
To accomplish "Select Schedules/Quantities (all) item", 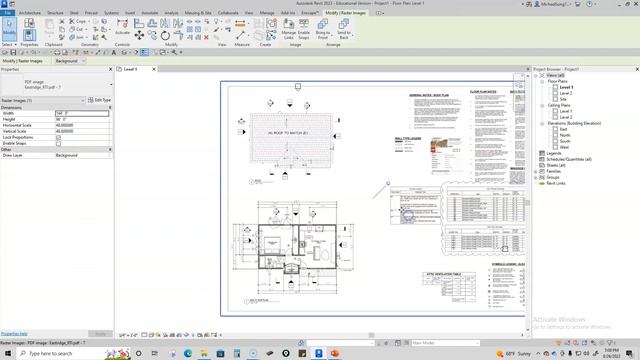I will [x=569, y=159].
